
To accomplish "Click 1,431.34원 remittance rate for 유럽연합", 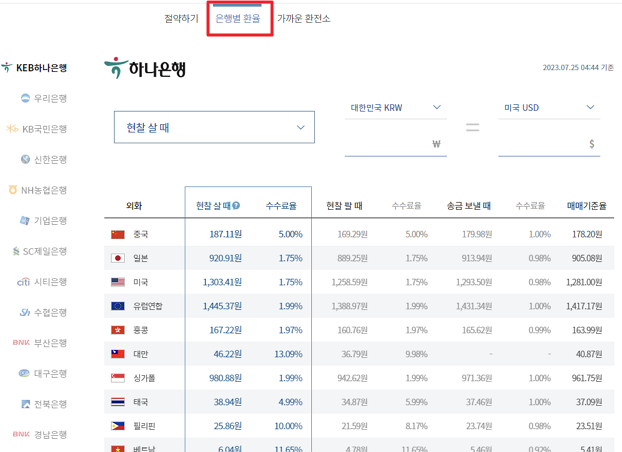I will (474, 306).
